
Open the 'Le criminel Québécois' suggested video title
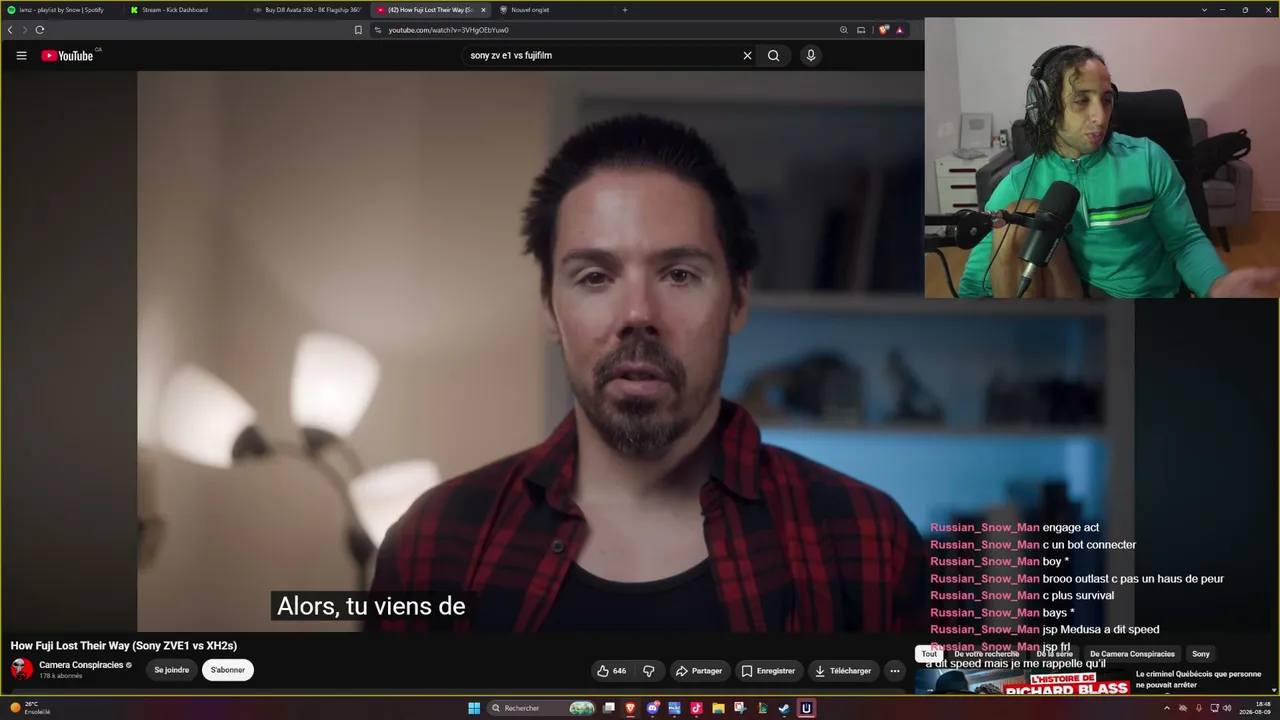pyautogui.click(x=1198, y=679)
